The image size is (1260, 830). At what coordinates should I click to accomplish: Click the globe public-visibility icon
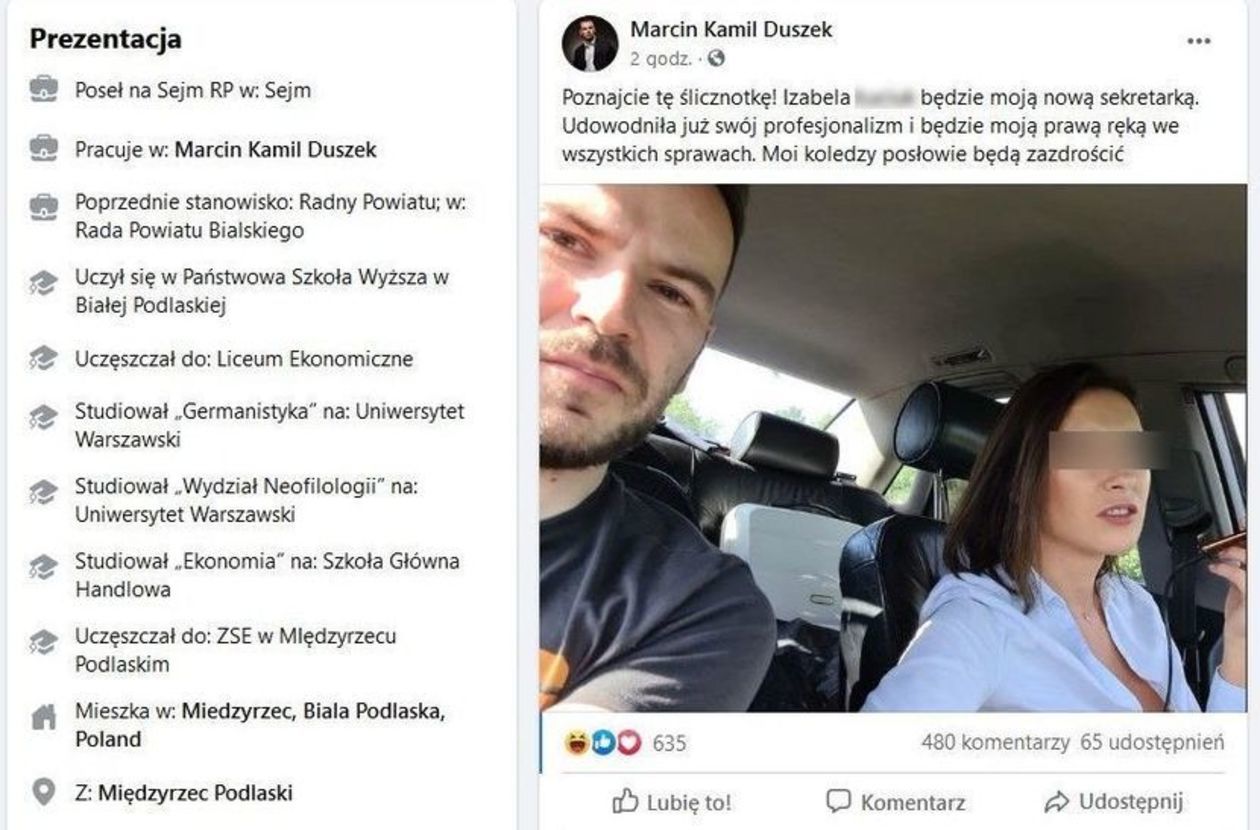tap(715, 59)
